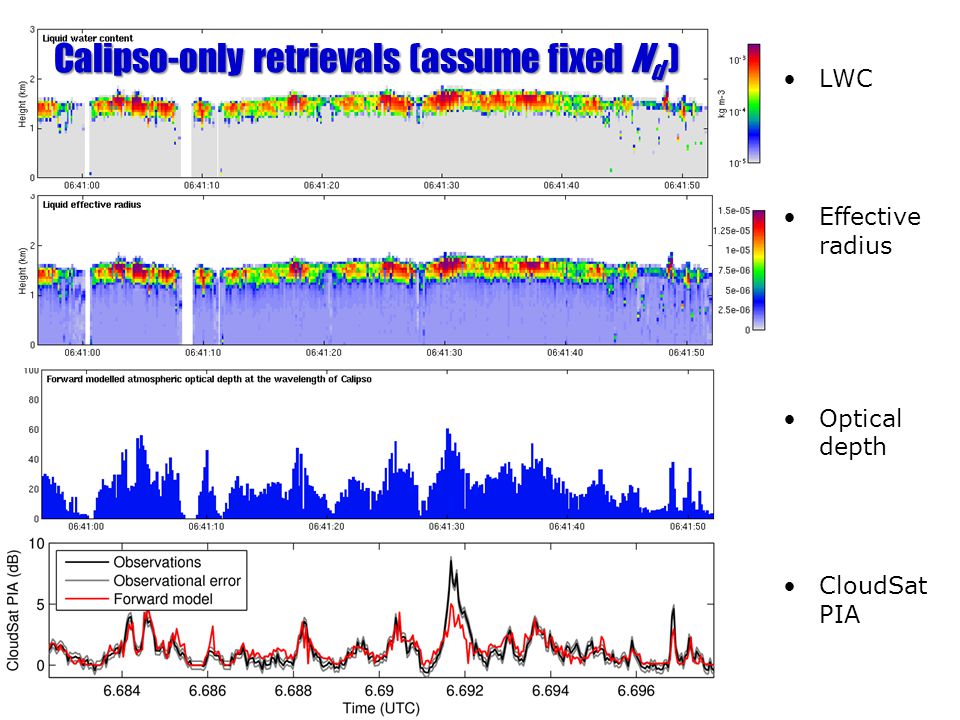Click the 40 tick on optical depth axis
The height and width of the screenshot is (720, 960).
coord(34,459)
